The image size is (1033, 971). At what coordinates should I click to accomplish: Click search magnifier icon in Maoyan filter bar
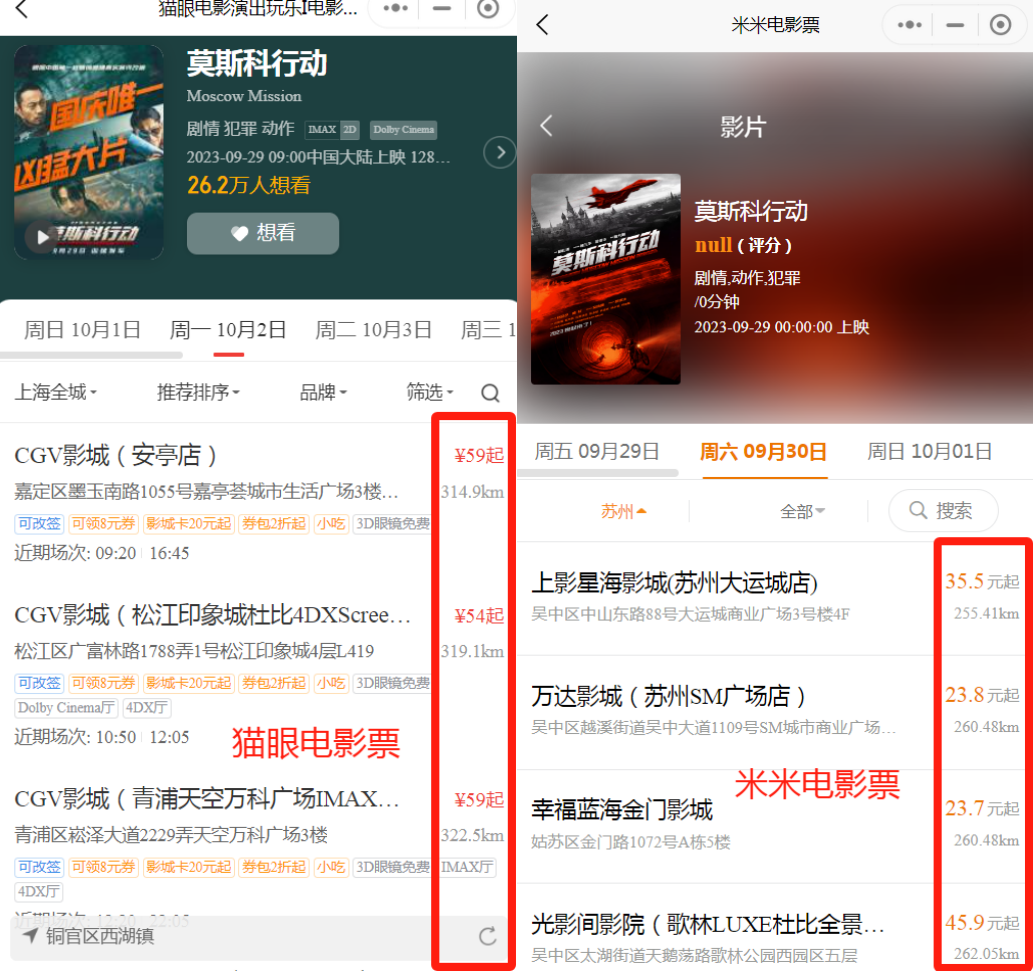pyautogui.click(x=490, y=393)
